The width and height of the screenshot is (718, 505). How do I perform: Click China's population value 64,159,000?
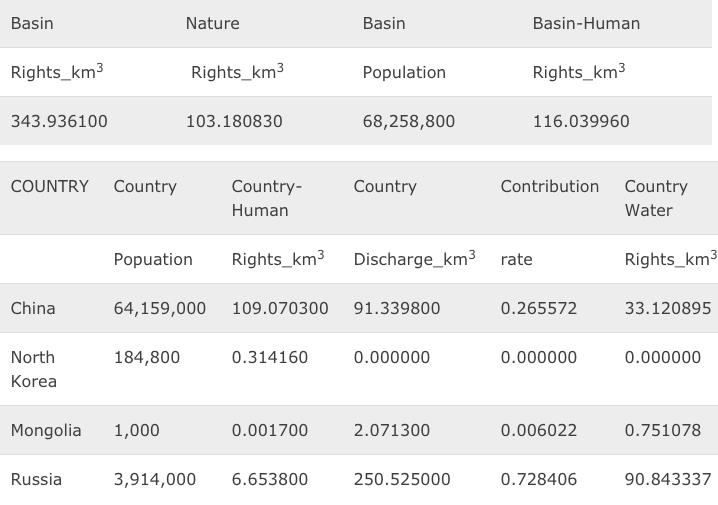point(160,308)
